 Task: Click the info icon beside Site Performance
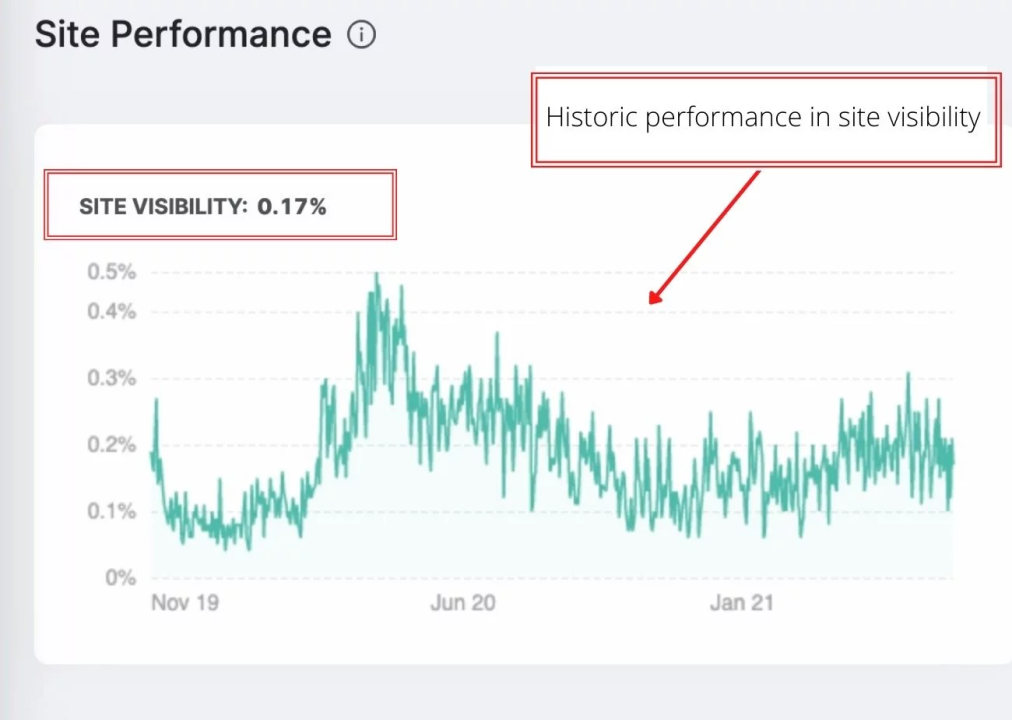[361, 35]
